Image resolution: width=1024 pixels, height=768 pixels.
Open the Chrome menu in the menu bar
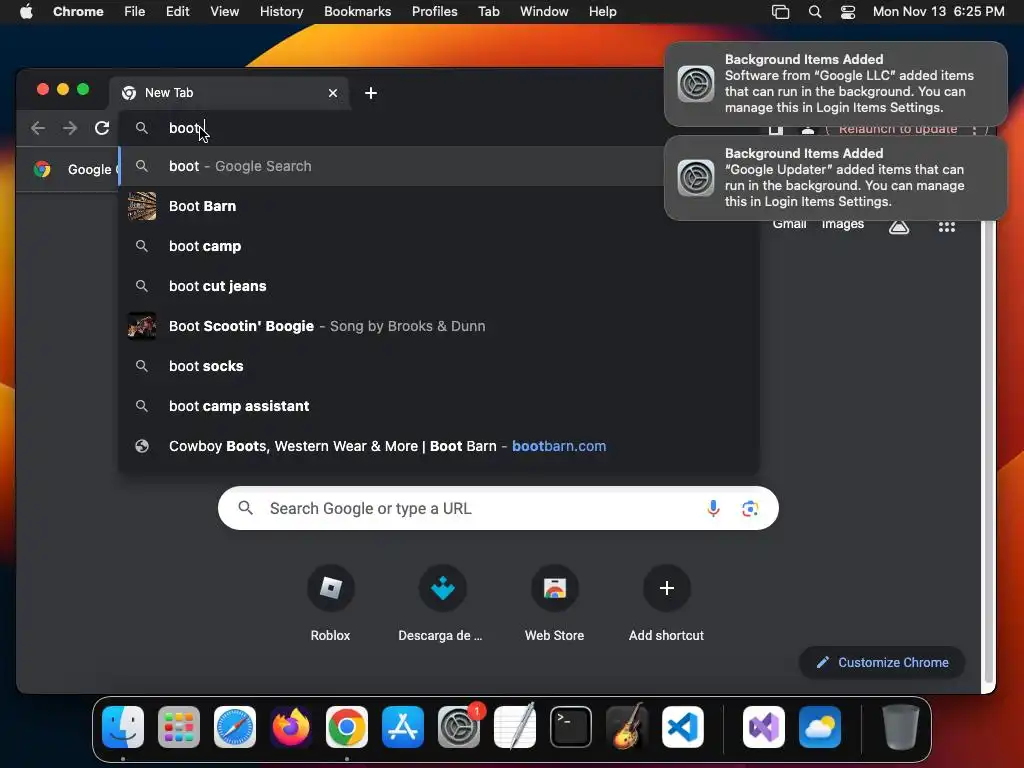point(78,12)
